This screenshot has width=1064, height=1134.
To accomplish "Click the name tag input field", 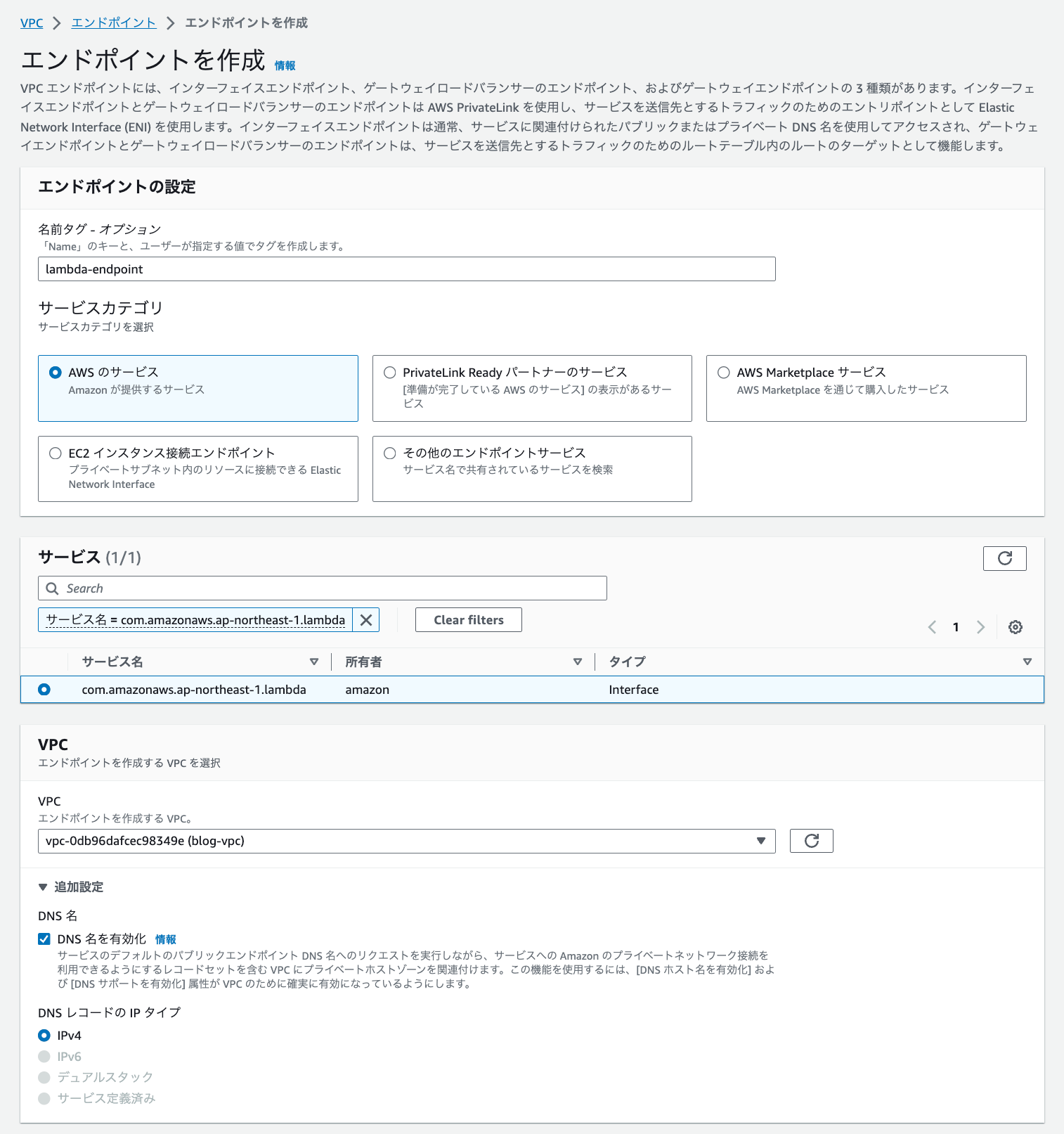I will [x=406, y=269].
